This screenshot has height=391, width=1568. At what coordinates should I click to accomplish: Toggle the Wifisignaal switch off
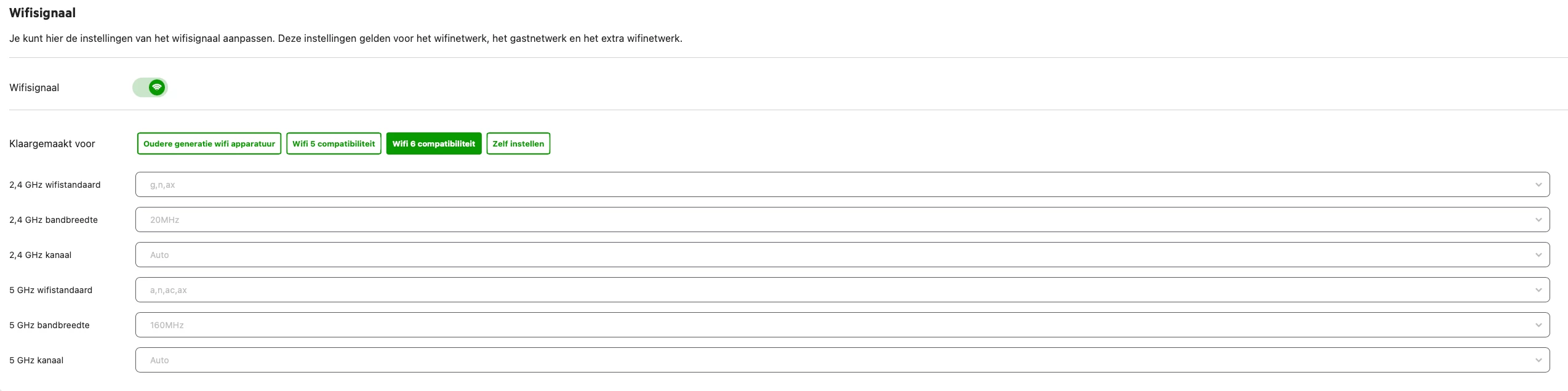[x=150, y=87]
